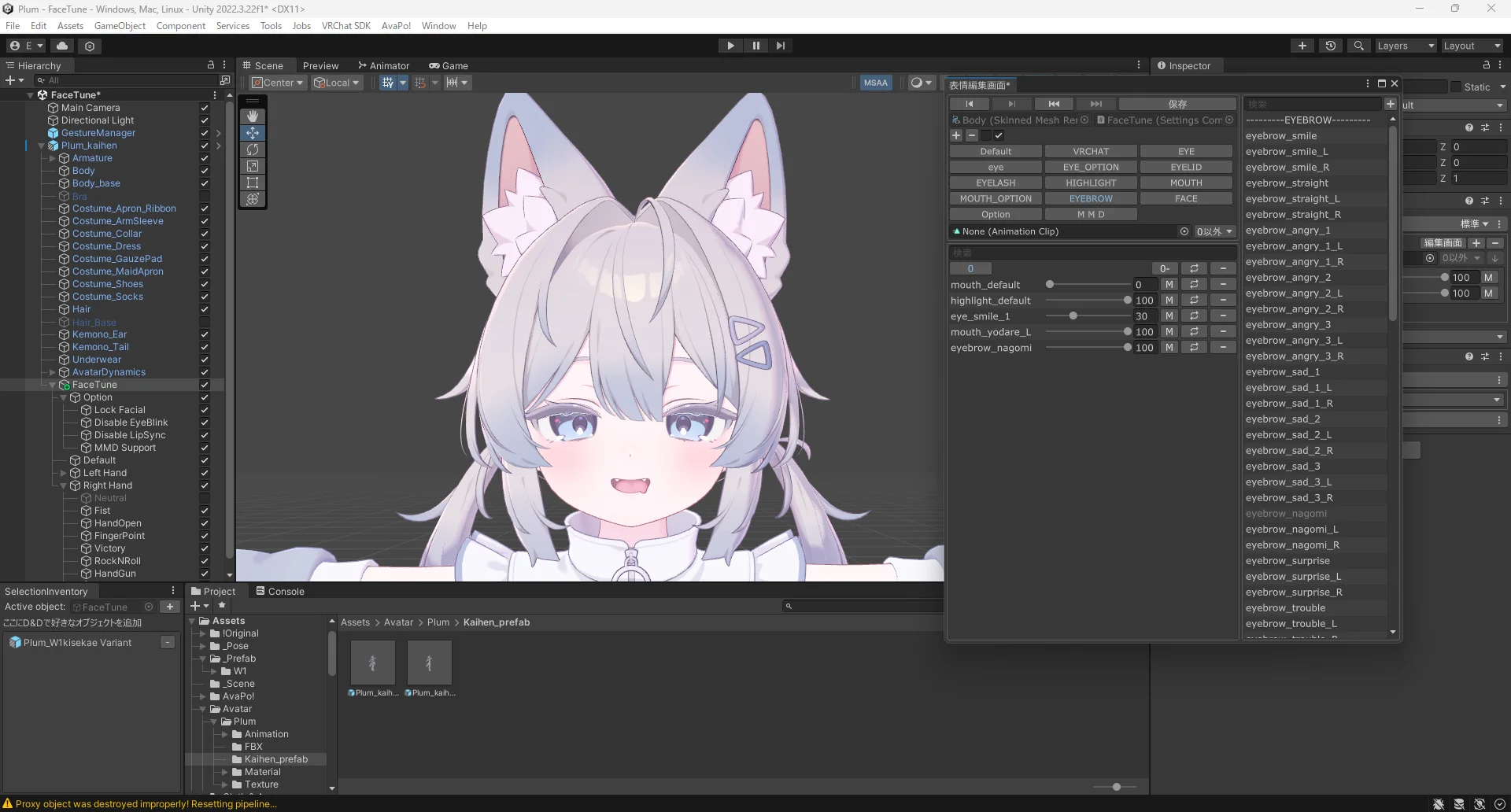Click the Step frame button

pos(780,46)
